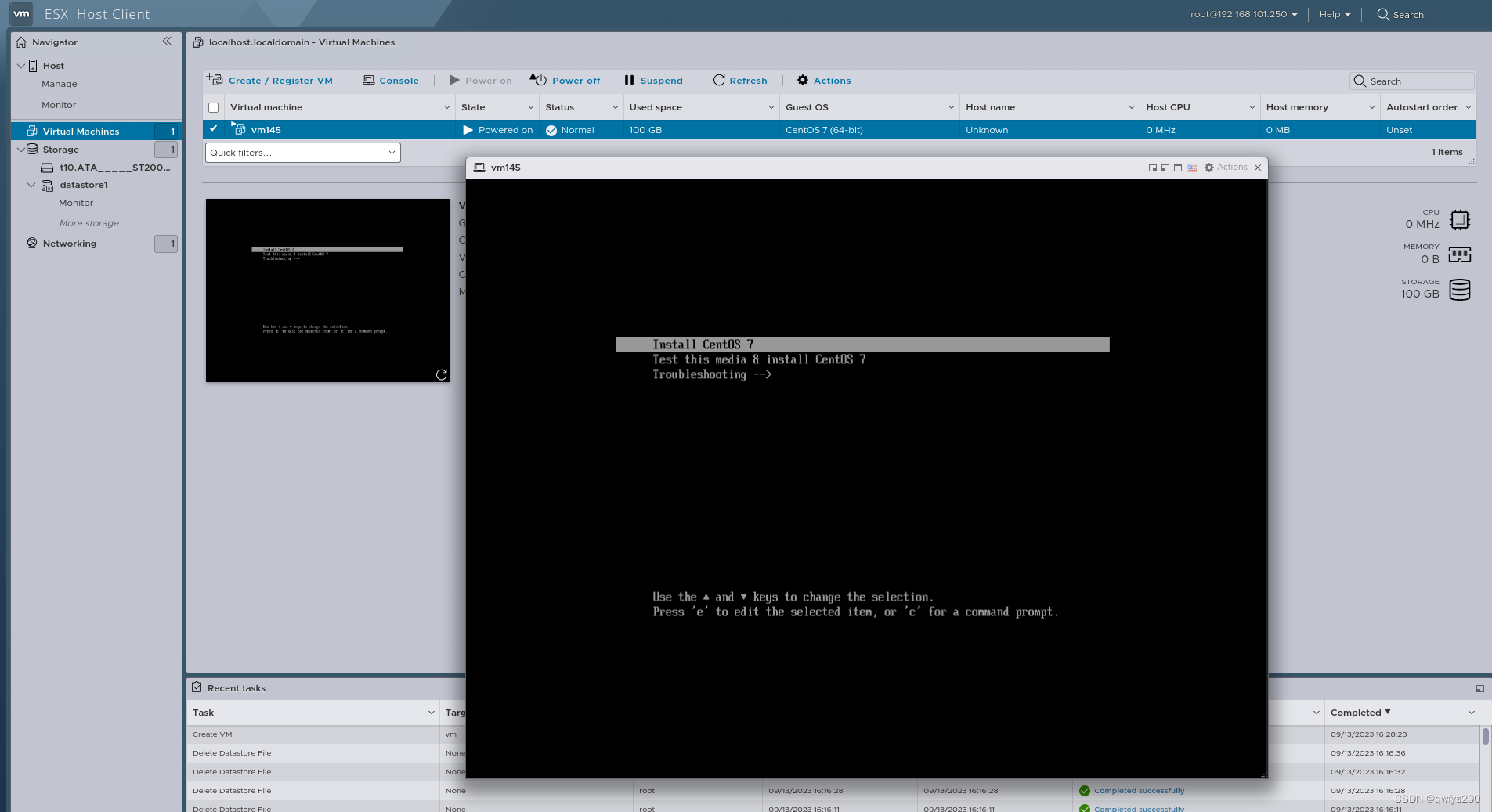The image size is (1492, 812).
Task: Select Install CentOS 7 boot entry
Action: coord(862,345)
